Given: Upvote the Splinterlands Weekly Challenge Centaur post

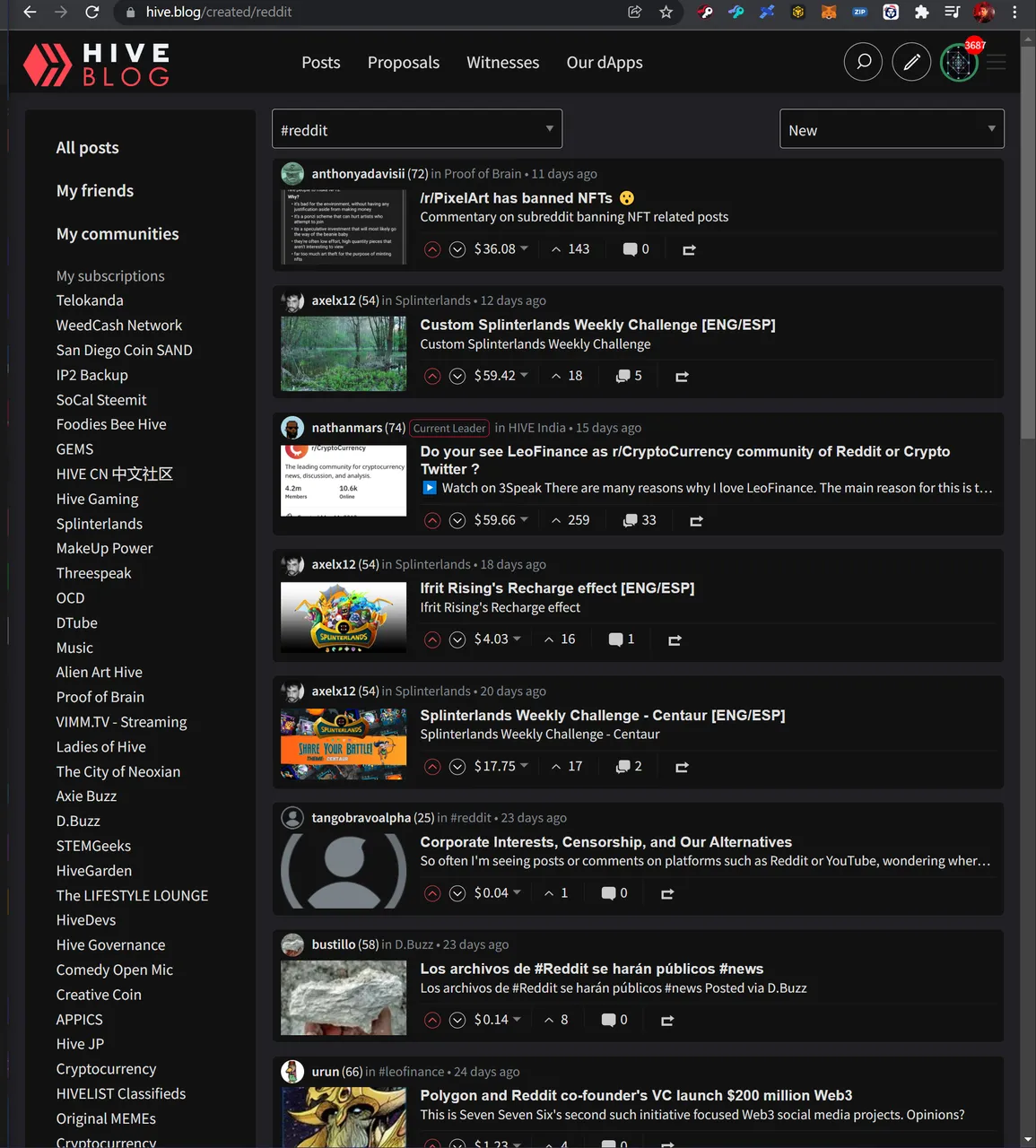Looking at the screenshot, I should point(432,767).
